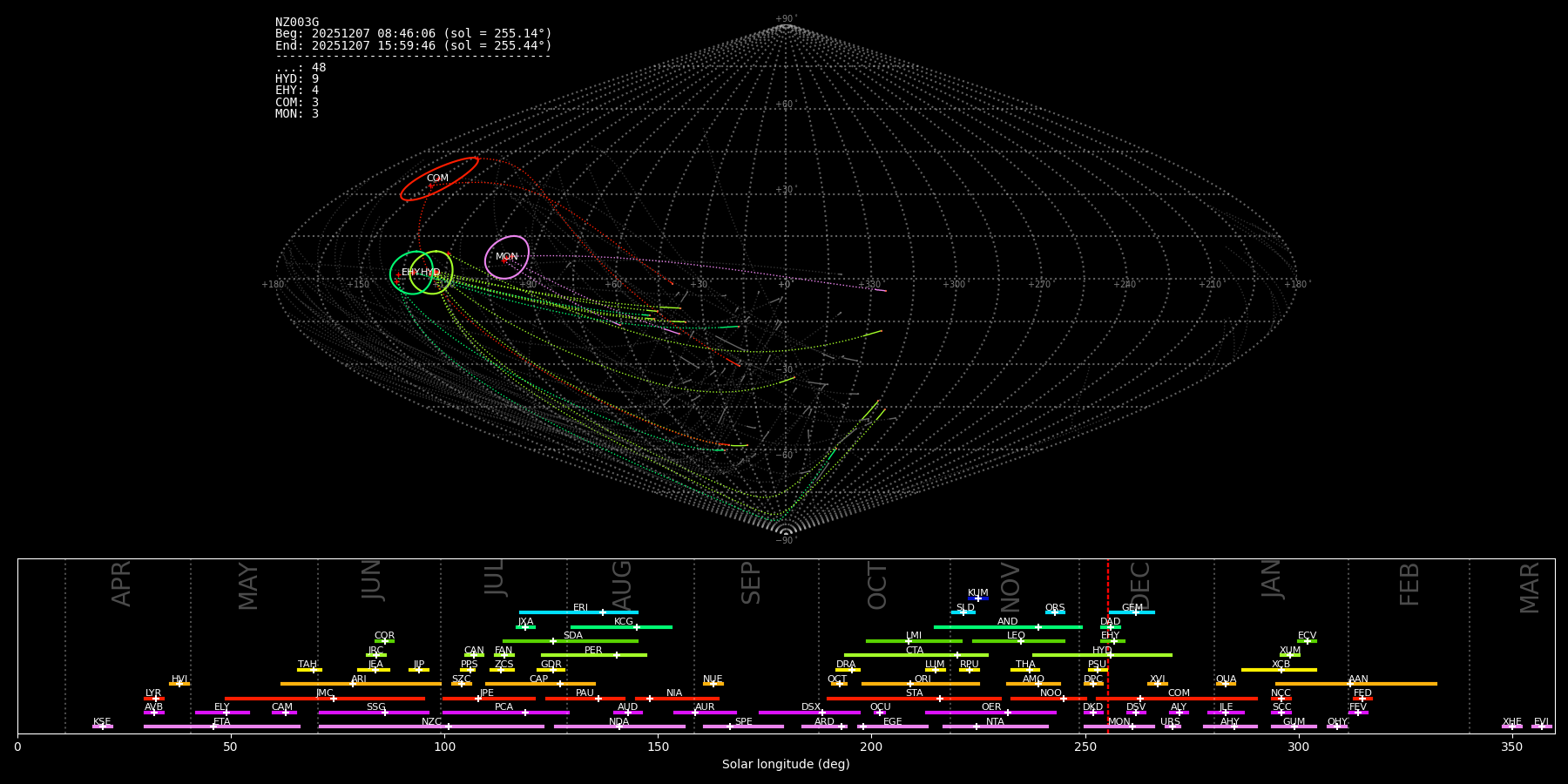Image resolution: width=1568 pixels, height=784 pixels.
Task: Click the green LEO shower bar
Action: click(x=1018, y=641)
